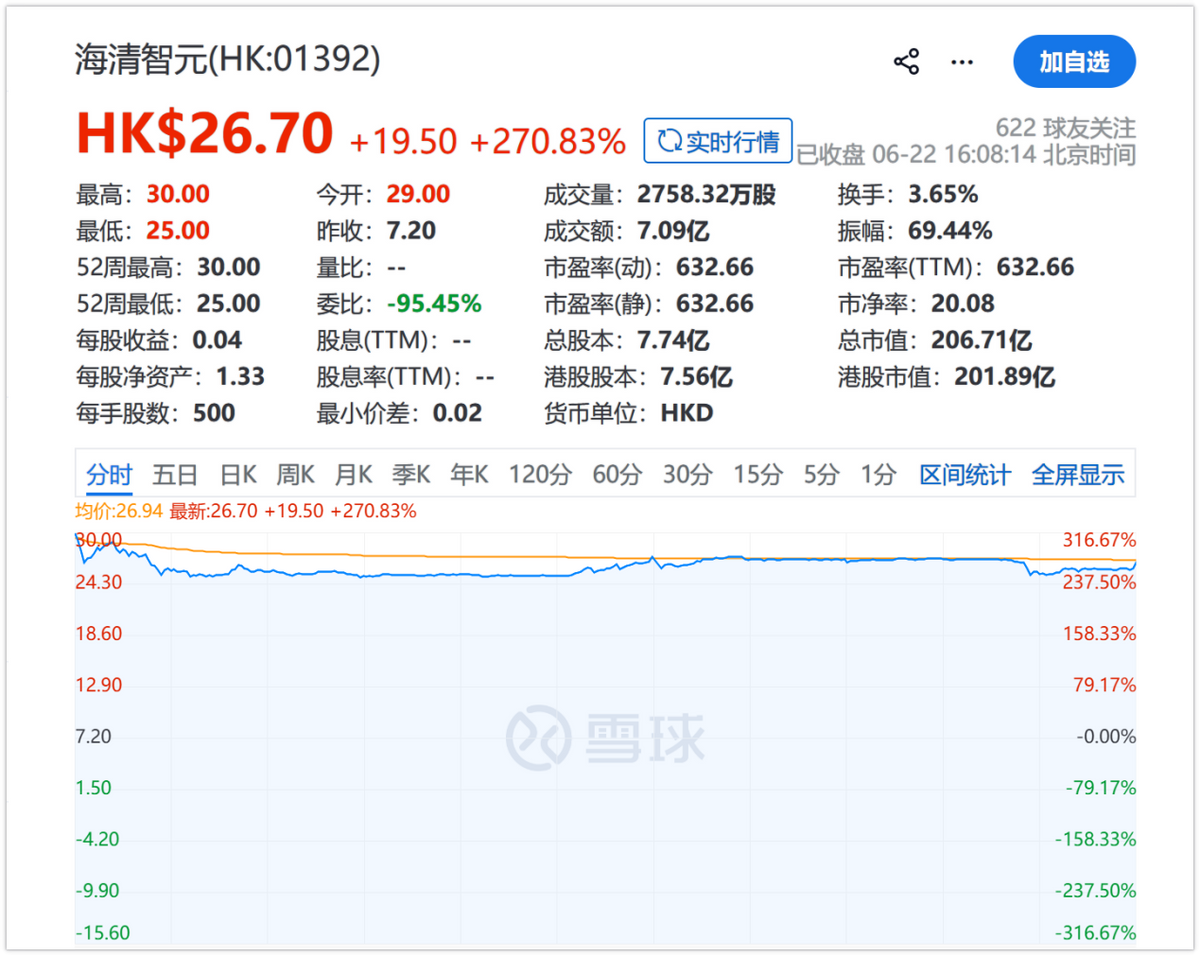Click the 振幅 value 69.44%
Viewport: 1200px width, 956px height.
point(950,231)
